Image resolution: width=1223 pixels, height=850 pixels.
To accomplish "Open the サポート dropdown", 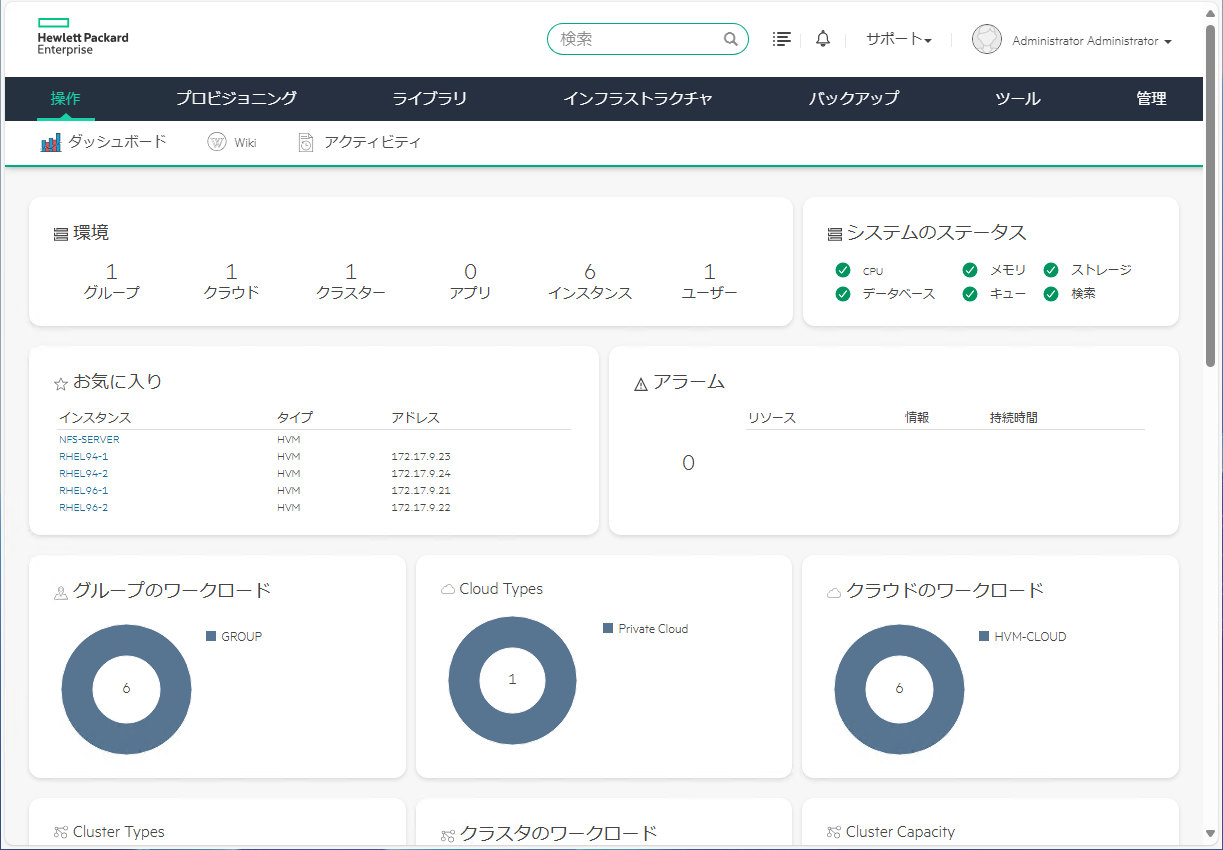I will (898, 39).
